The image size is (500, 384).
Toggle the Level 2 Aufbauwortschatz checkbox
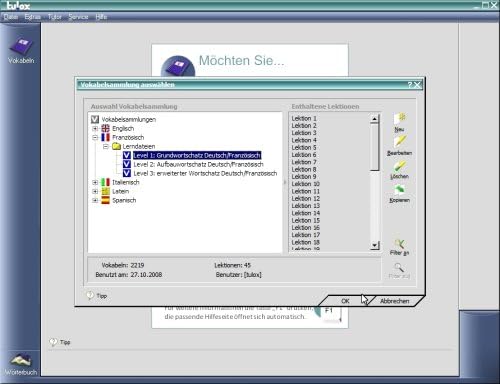pyautogui.click(x=127, y=164)
